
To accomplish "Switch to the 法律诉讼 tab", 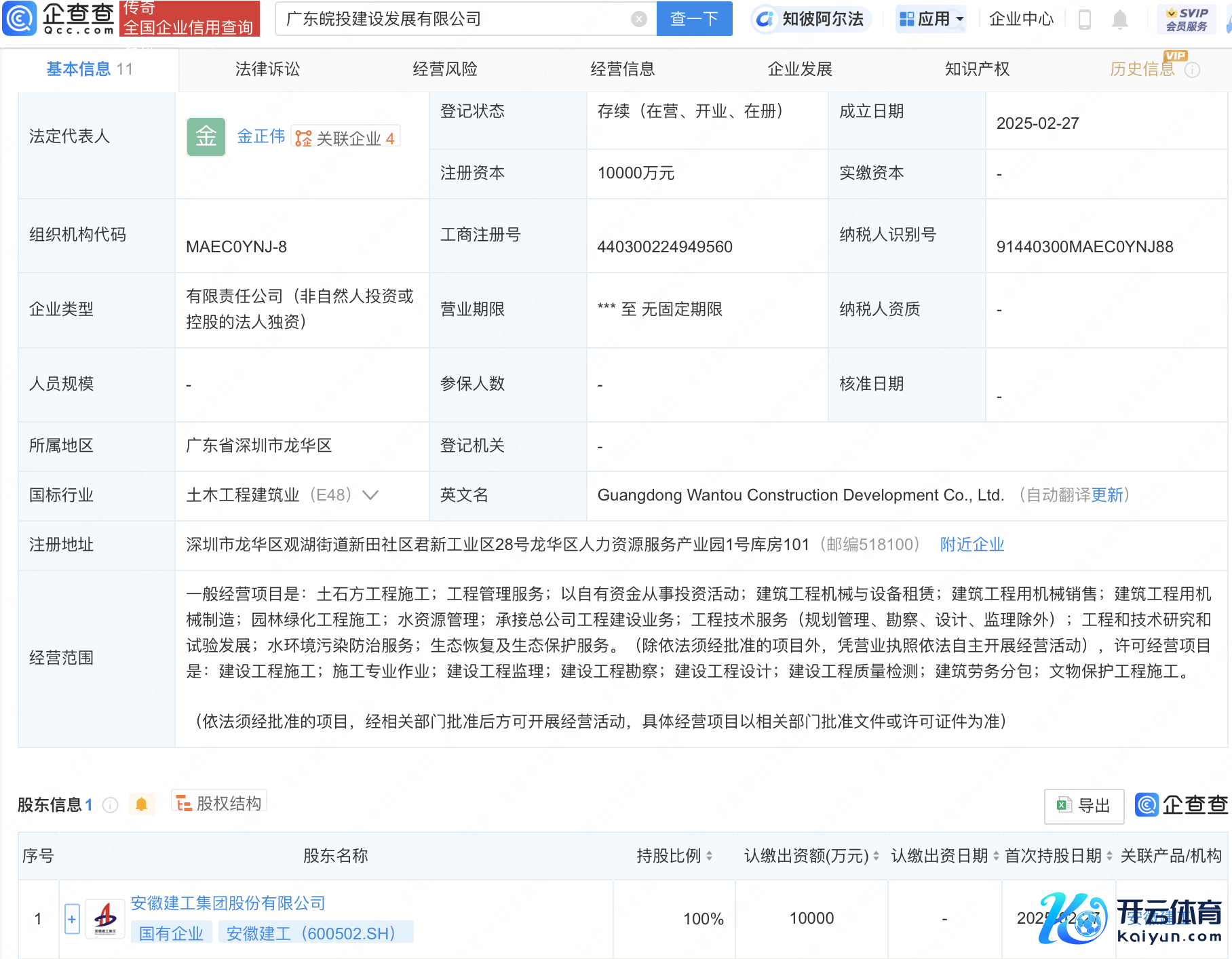I will (x=267, y=69).
